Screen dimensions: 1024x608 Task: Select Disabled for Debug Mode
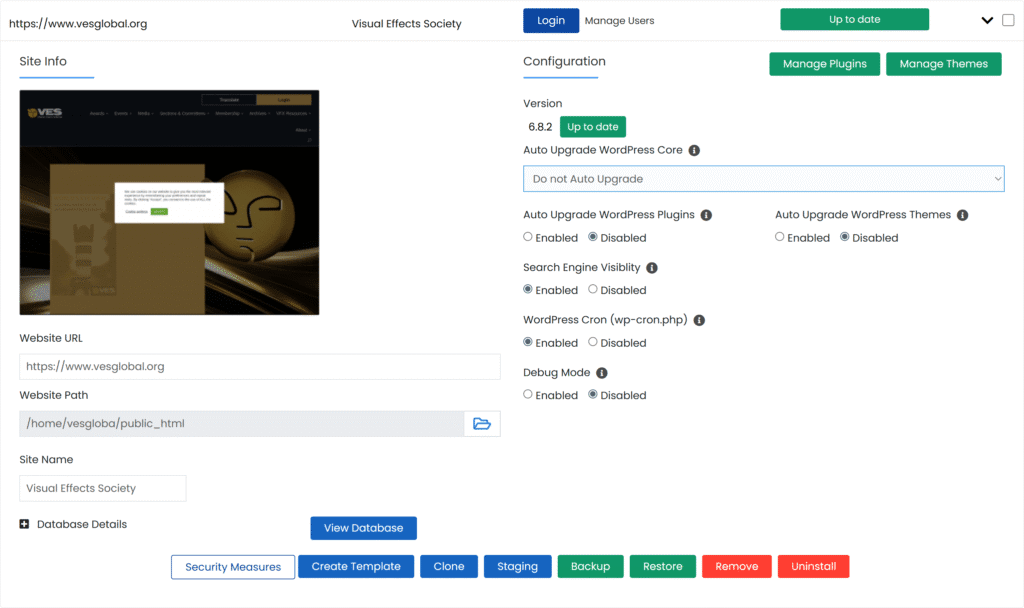[593, 394]
